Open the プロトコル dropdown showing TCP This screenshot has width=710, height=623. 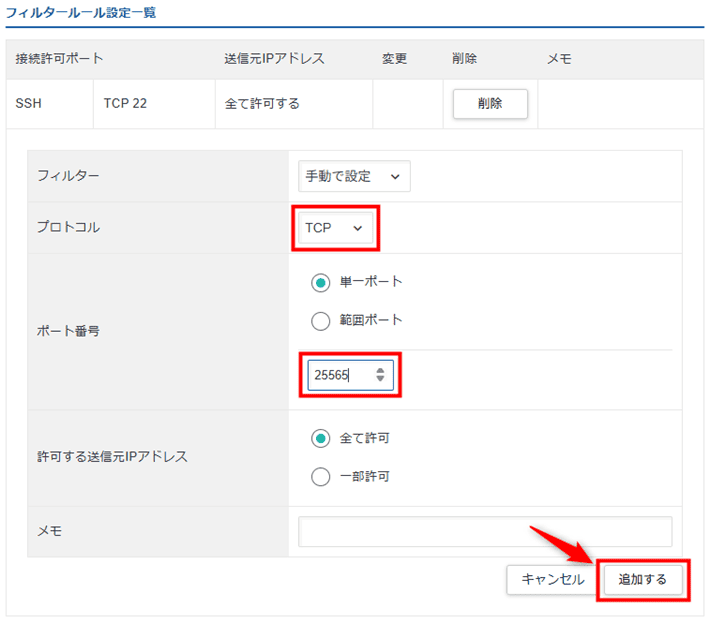point(336,228)
